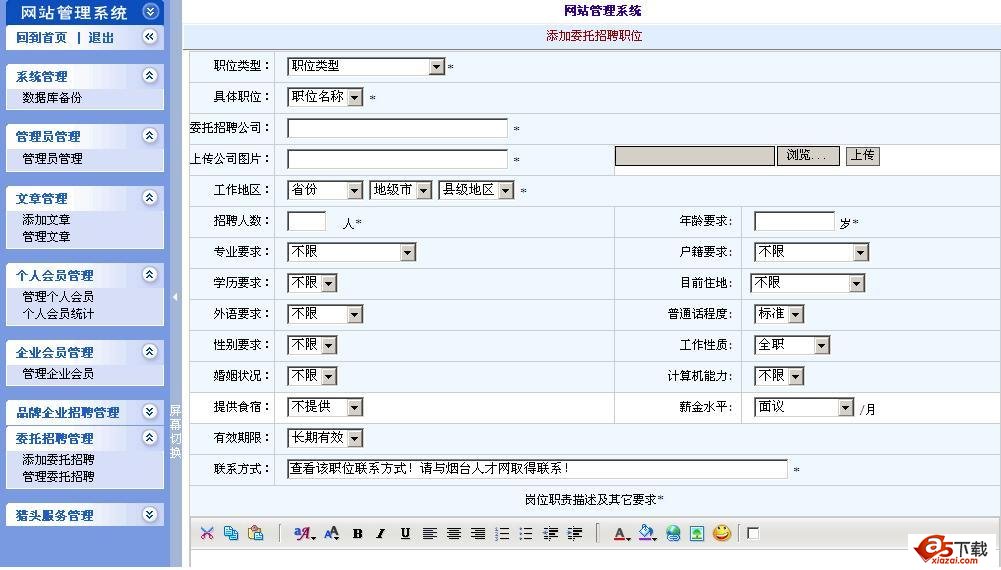Open the 婚姻状况 dropdown
This screenshot has height=570, width=1001.
pyautogui.click(x=312, y=376)
